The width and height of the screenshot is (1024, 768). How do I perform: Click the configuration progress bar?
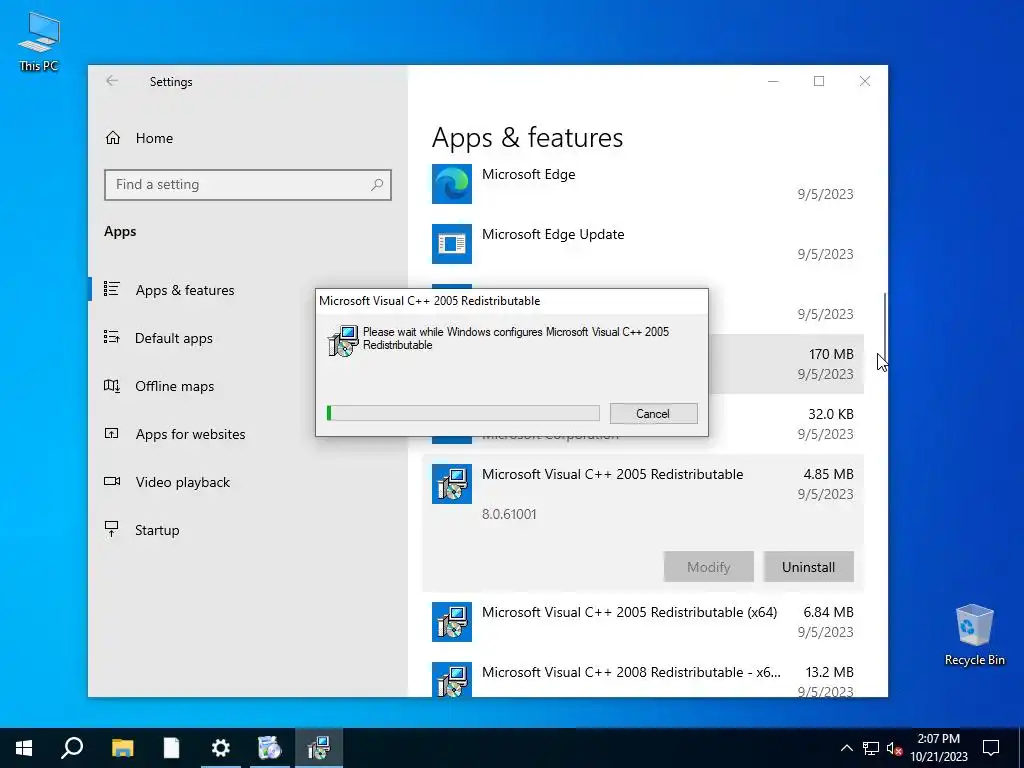(x=463, y=413)
